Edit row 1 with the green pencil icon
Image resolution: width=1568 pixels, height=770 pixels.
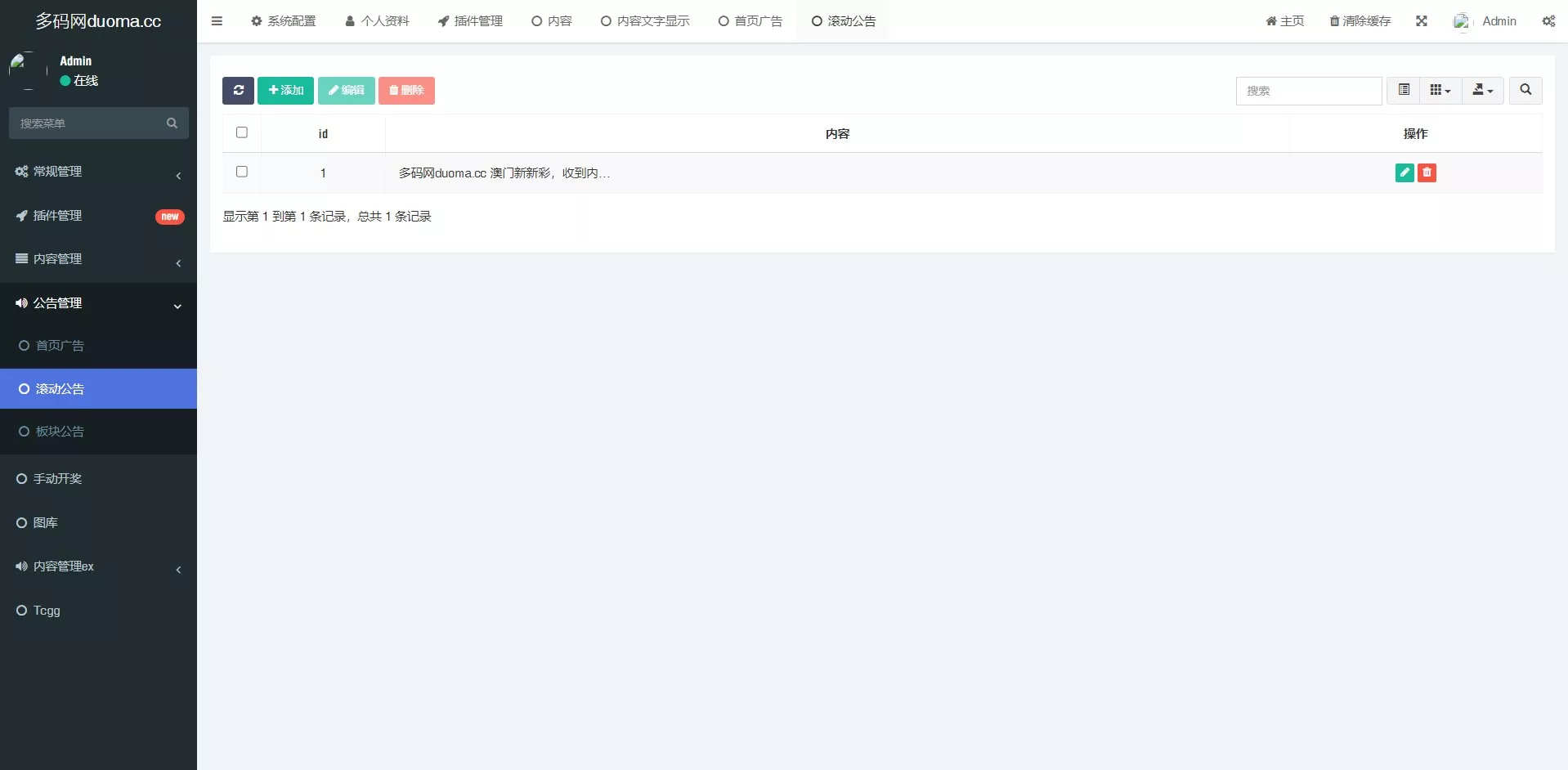pos(1404,172)
